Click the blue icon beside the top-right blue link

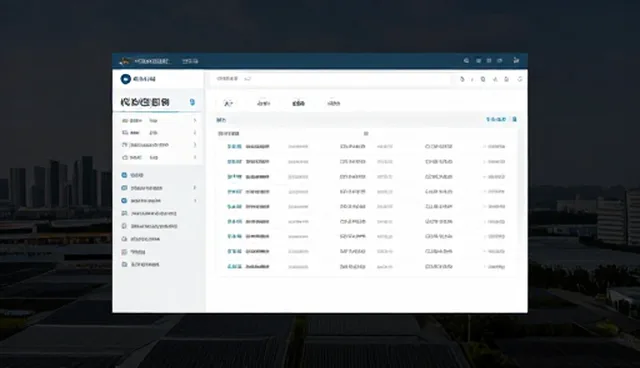point(514,120)
